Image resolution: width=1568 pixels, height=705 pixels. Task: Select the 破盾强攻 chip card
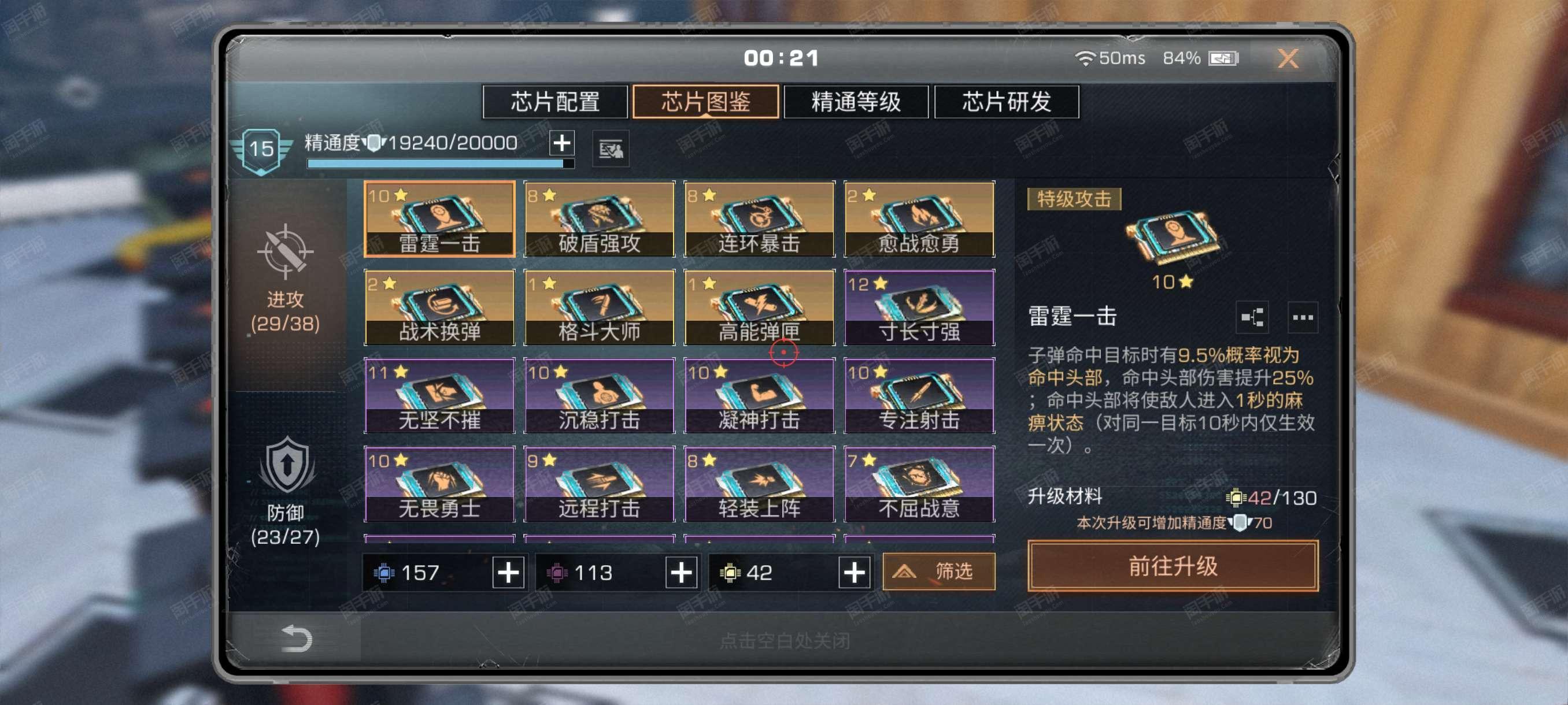(x=599, y=219)
